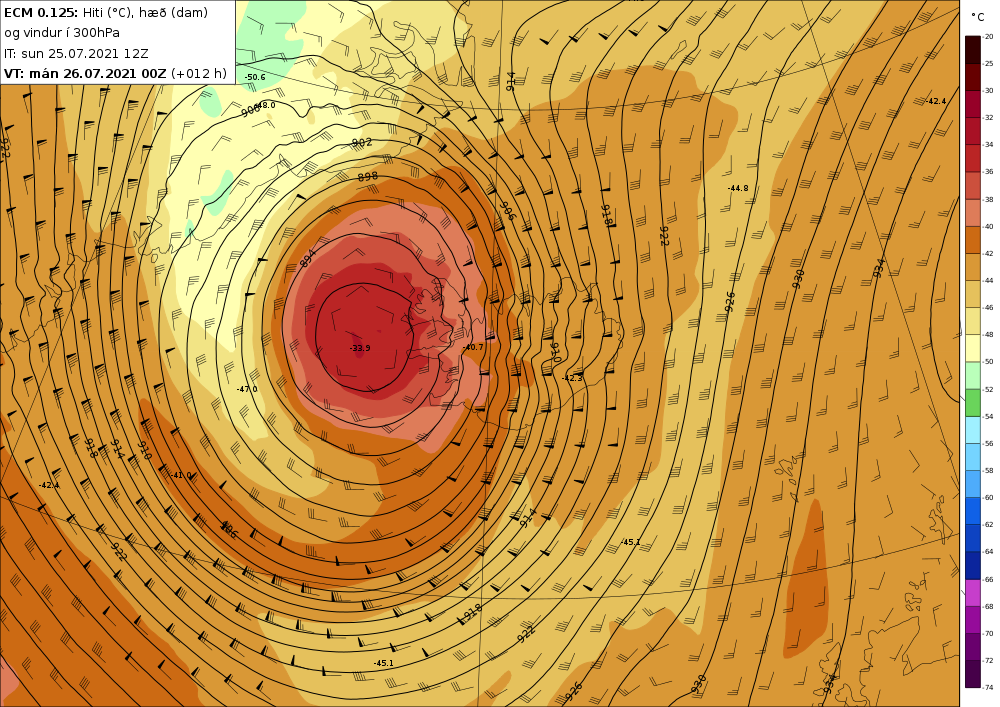Viewport: 1000px width, 707px height.
Task: Select the dark orange swatch between -40 and -42
Action: pyautogui.click(x=973, y=240)
